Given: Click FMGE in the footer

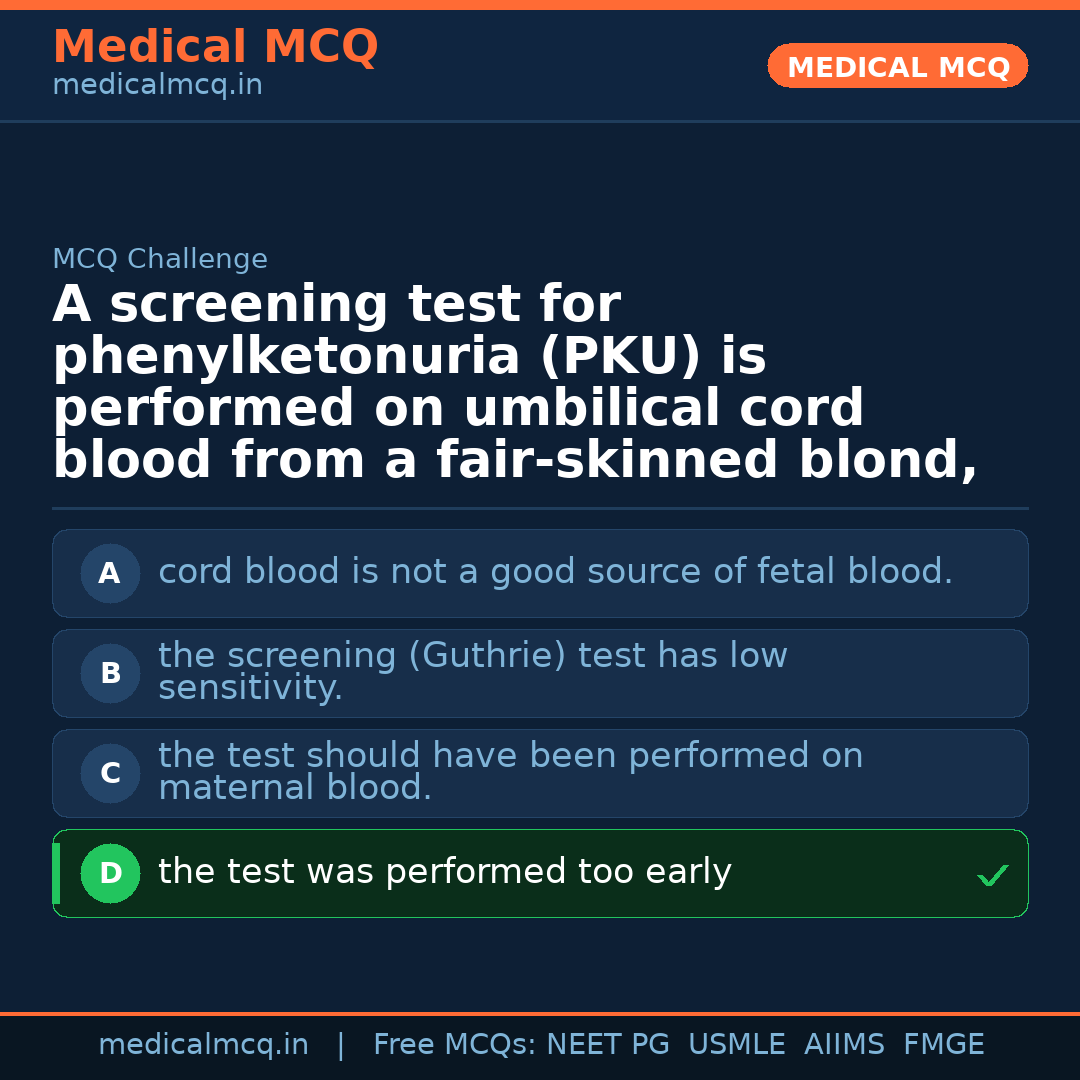Looking at the screenshot, I should point(944,1045).
